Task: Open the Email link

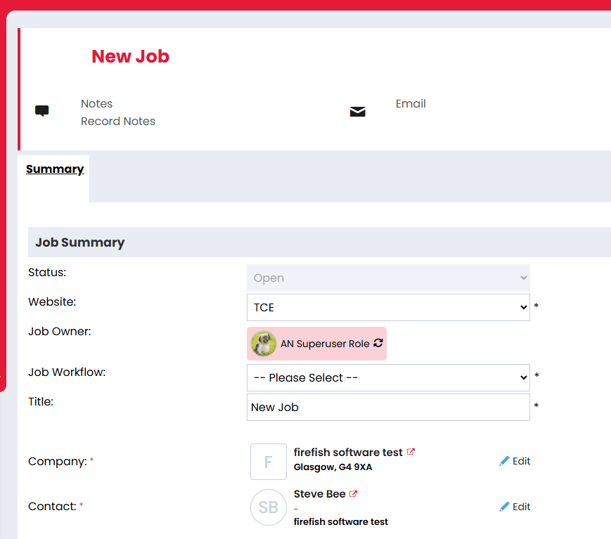Action: coord(411,104)
